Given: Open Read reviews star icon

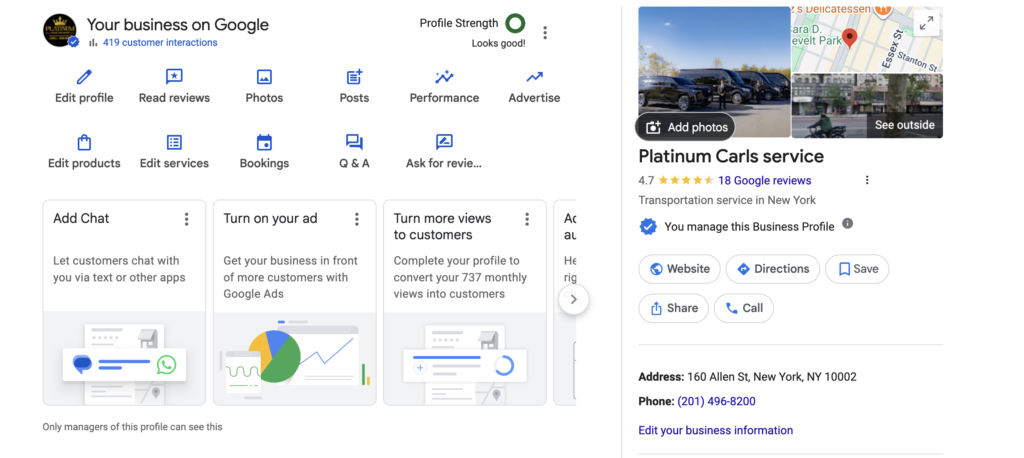Looking at the screenshot, I should 174,78.
